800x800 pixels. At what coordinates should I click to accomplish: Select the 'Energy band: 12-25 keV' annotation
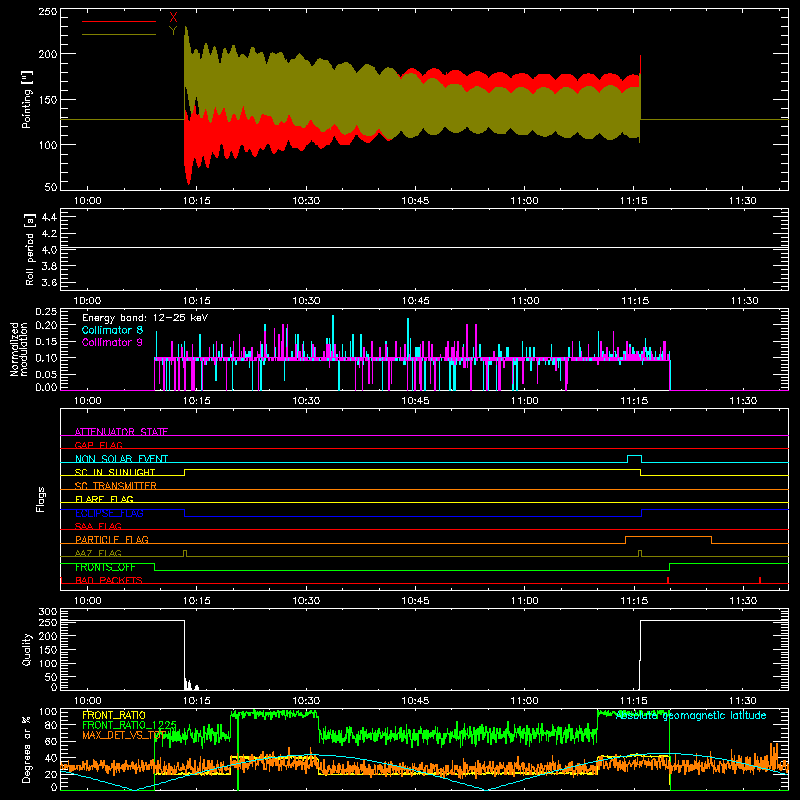pyautogui.click(x=145, y=318)
